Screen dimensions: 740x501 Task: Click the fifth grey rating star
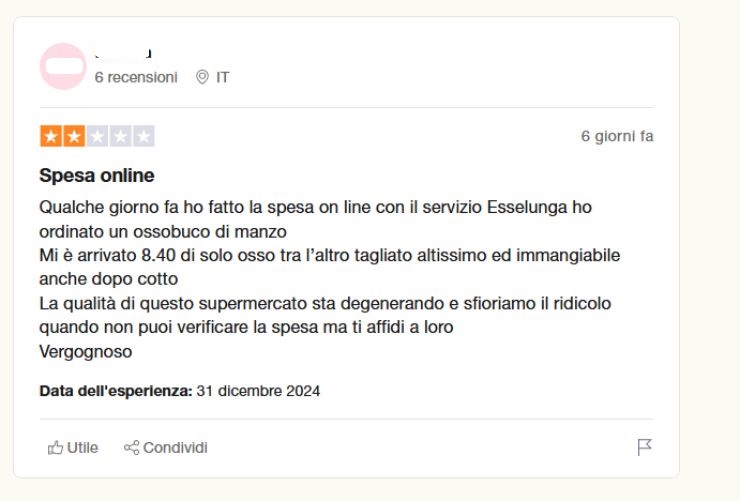pos(143,136)
